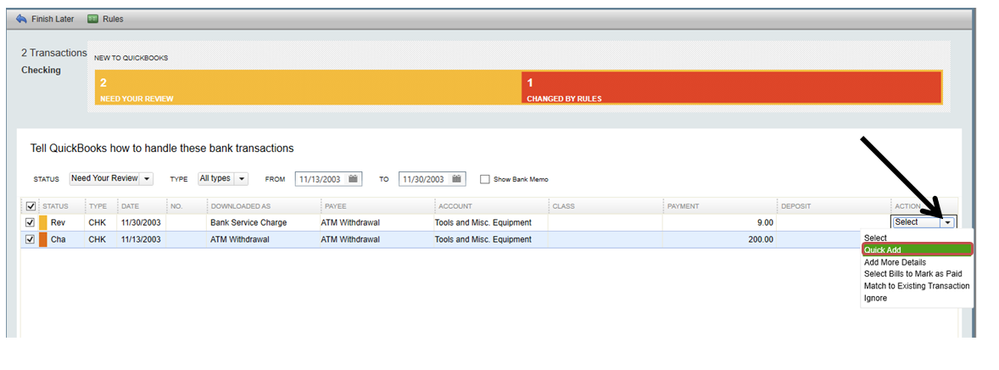Click ATM Withdrawal in Downloaded As column
The image size is (999, 370).
point(240,239)
